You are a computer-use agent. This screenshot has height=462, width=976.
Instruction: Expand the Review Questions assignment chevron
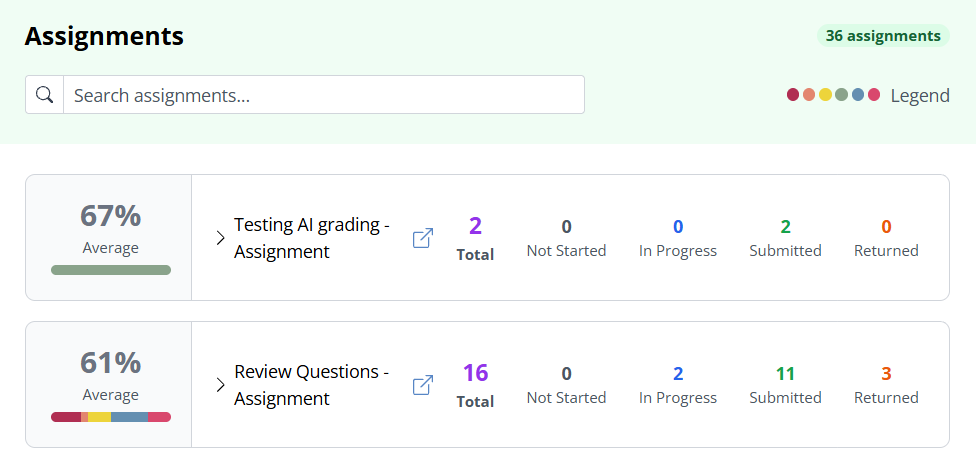[220, 385]
